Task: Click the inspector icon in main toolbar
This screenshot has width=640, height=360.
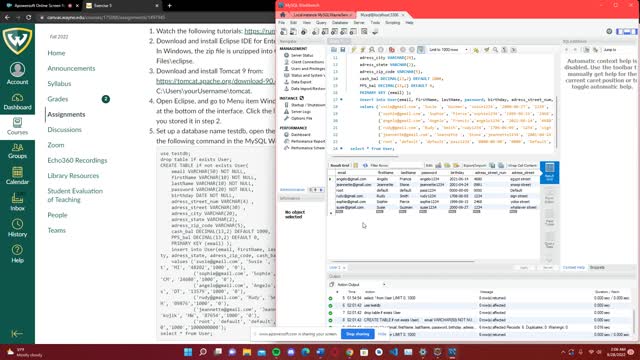Action: [304, 32]
